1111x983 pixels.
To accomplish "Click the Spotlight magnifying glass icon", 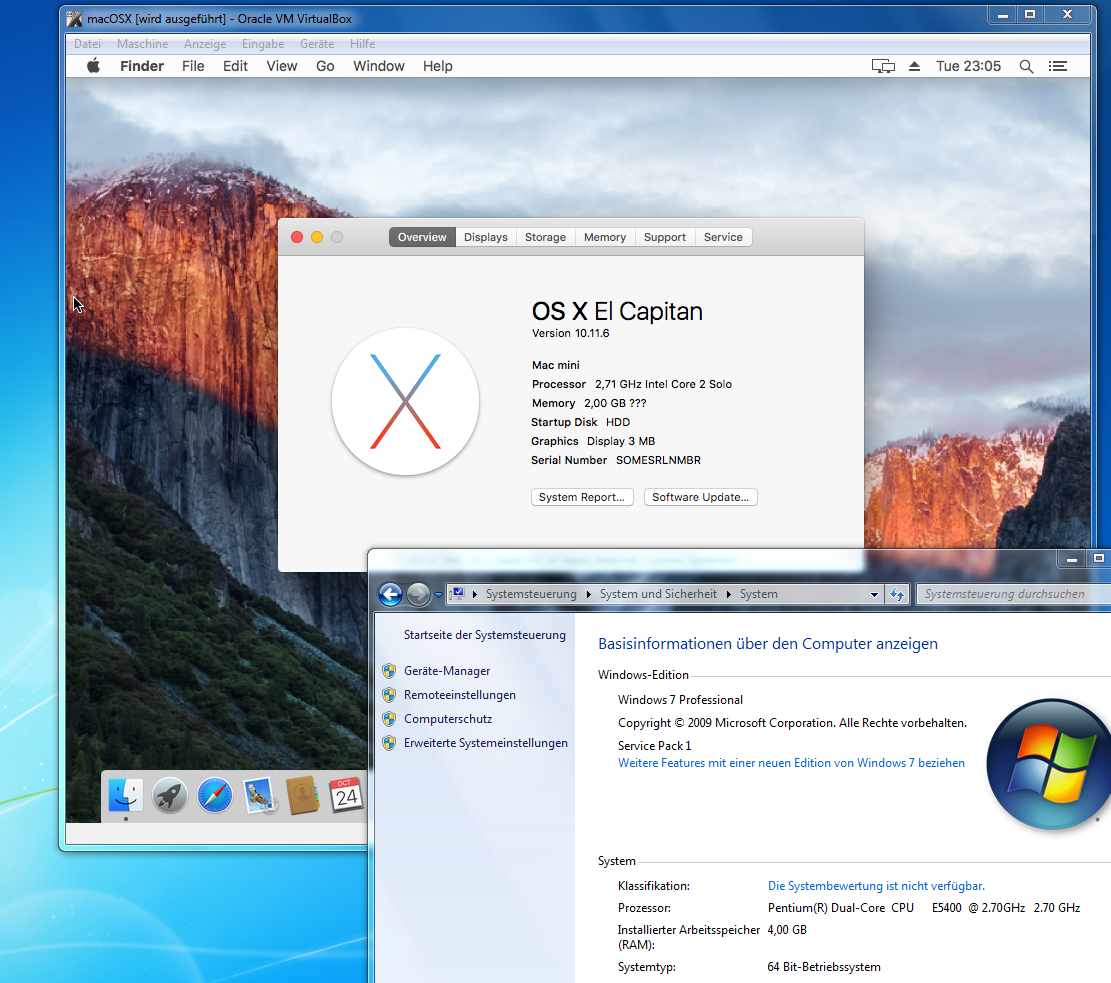I will pyautogui.click(x=1026, y=66).
